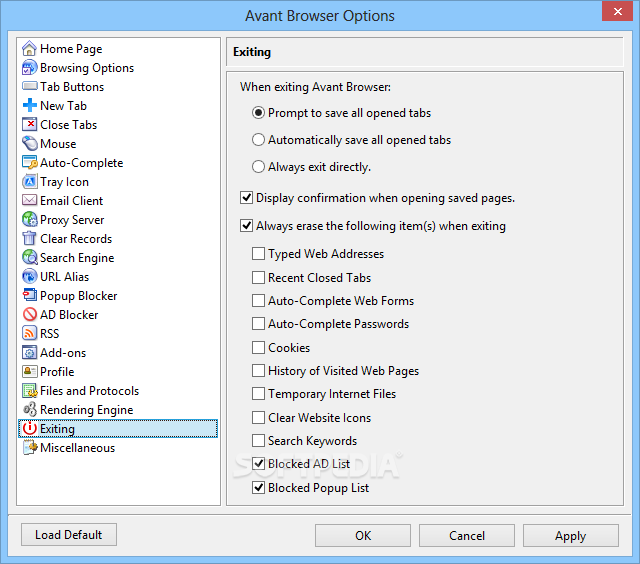
Task: Uncheck Always erase the following items when exiting
Action: [246, 226]
